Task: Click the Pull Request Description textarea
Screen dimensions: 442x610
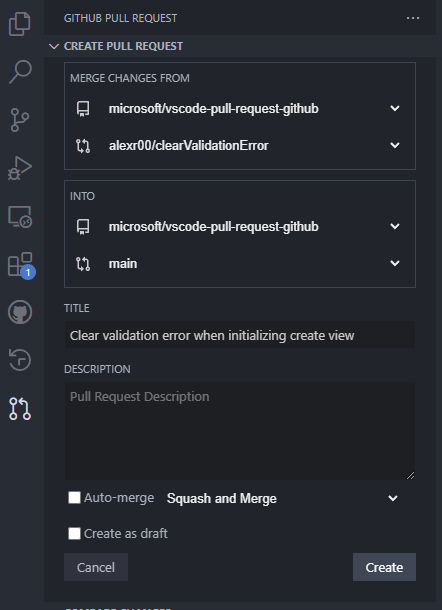Action: 240,431
